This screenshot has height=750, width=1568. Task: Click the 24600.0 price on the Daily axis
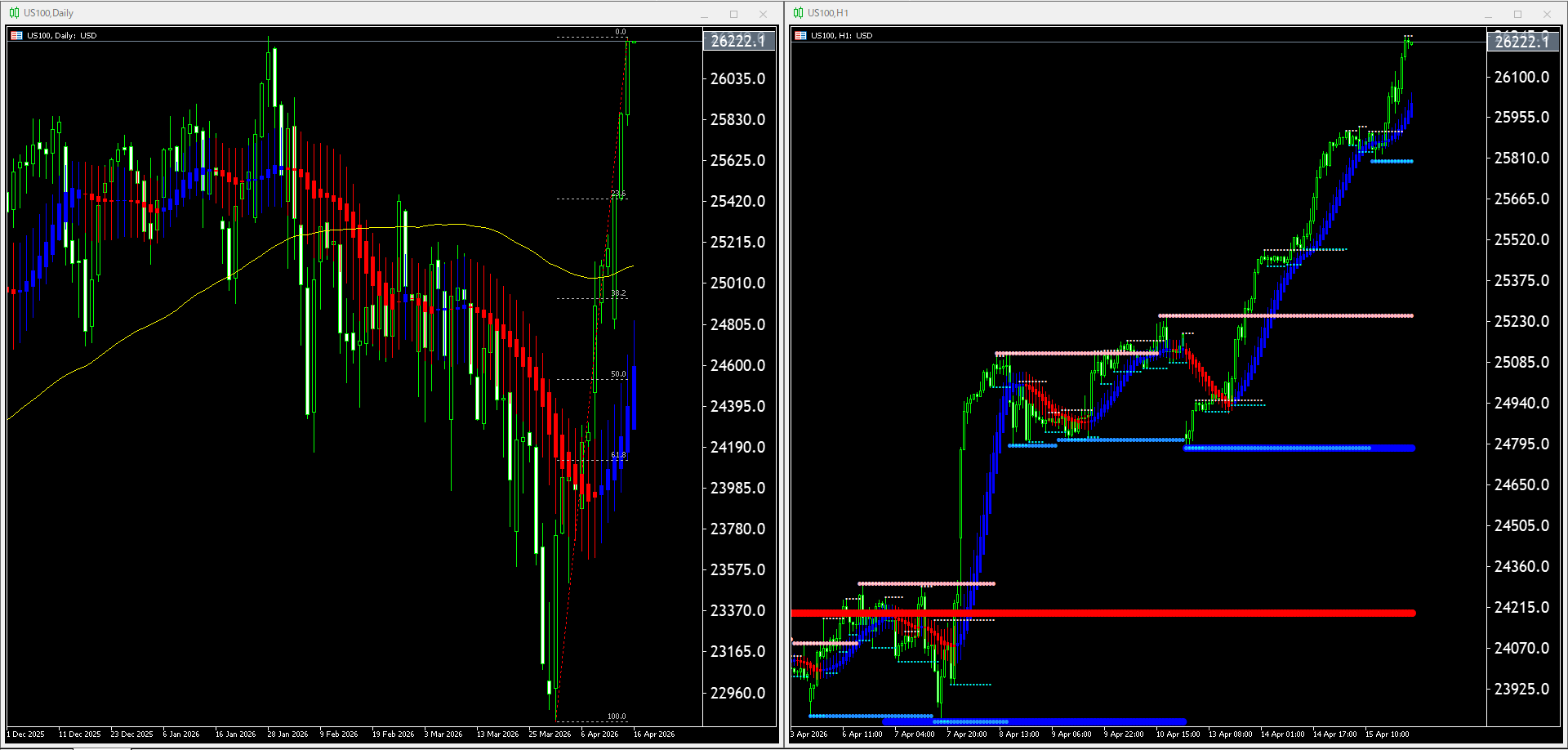[x=737, y=365]
